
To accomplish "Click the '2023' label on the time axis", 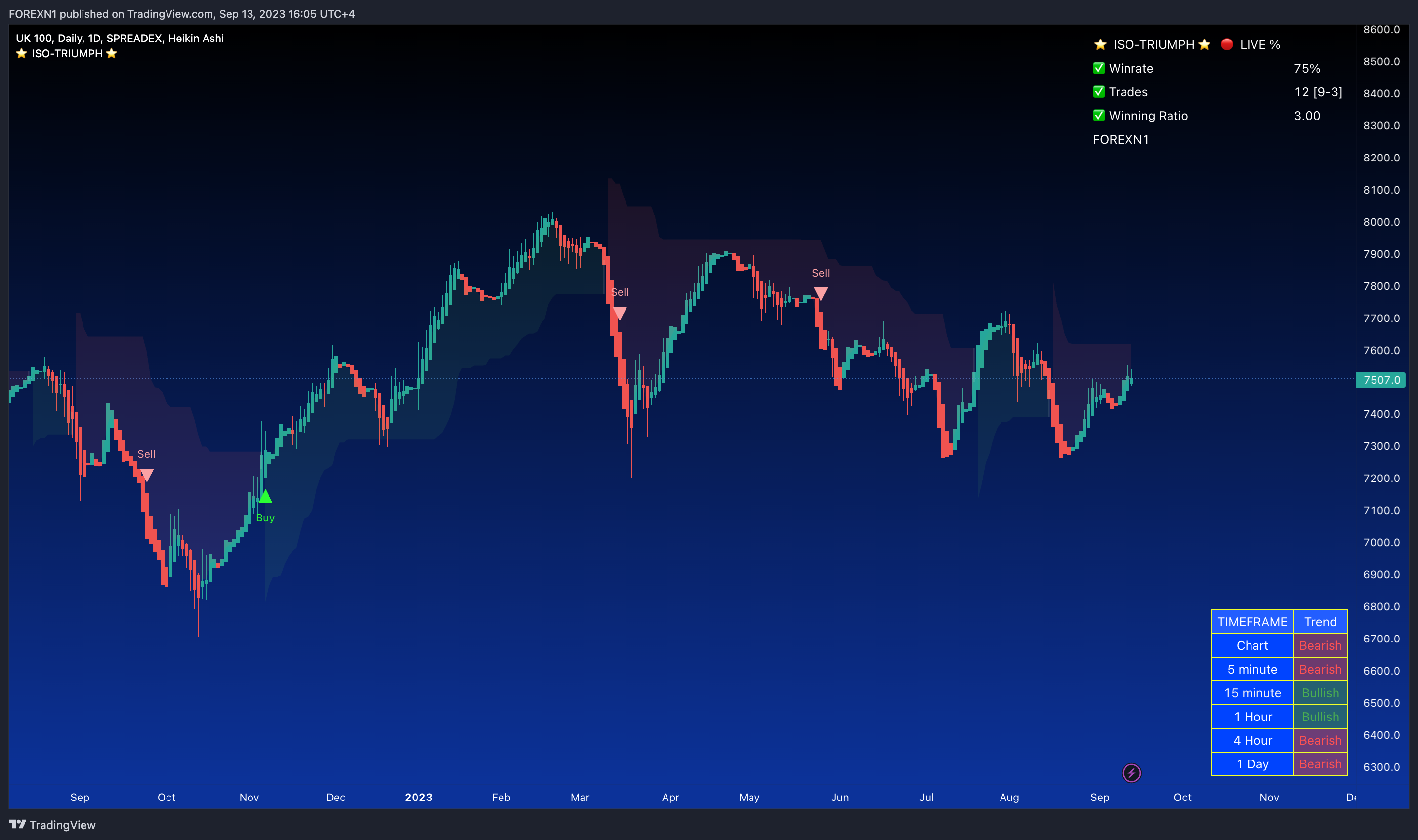I will pyautogui.click(x=418, y=797).
